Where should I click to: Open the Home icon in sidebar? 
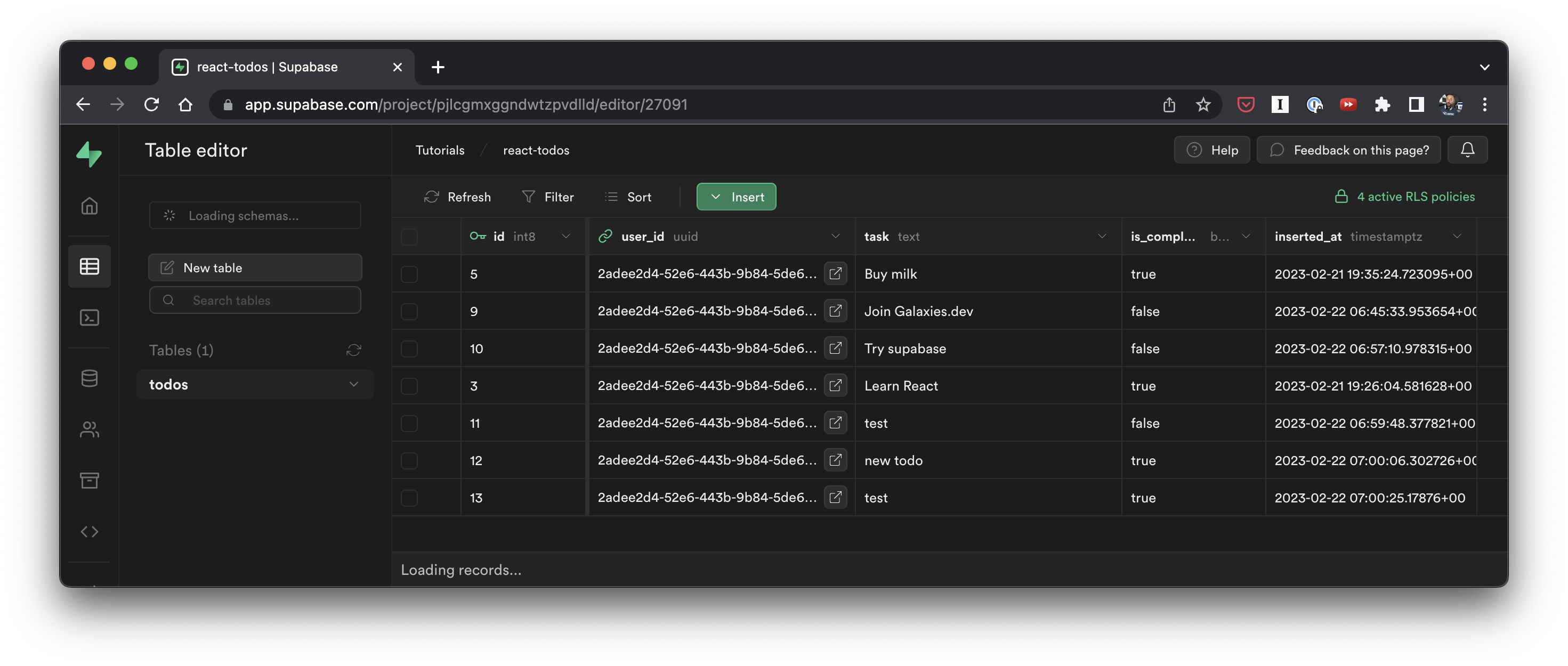tap(90, 206)
